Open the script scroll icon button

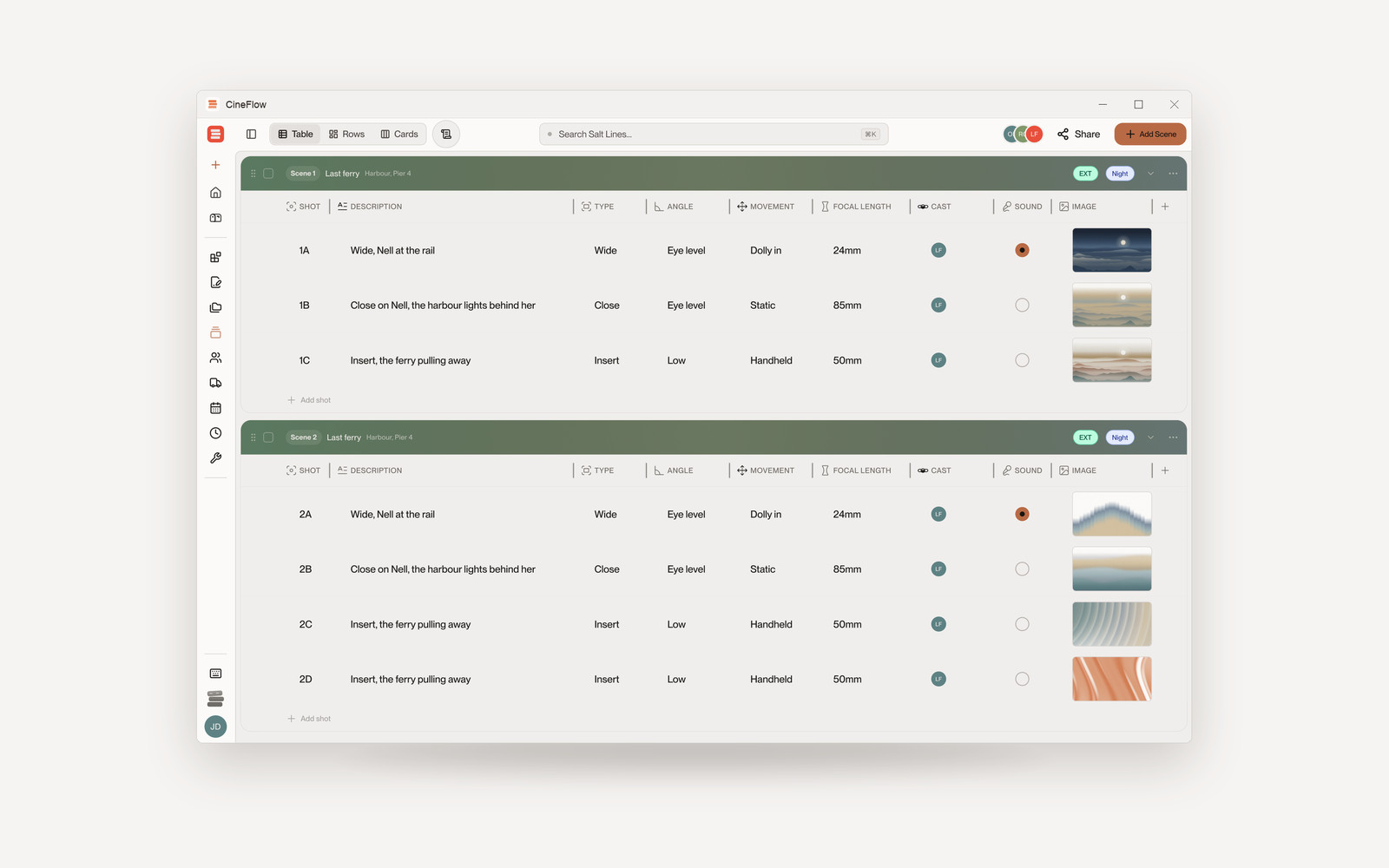pos(446,134)
